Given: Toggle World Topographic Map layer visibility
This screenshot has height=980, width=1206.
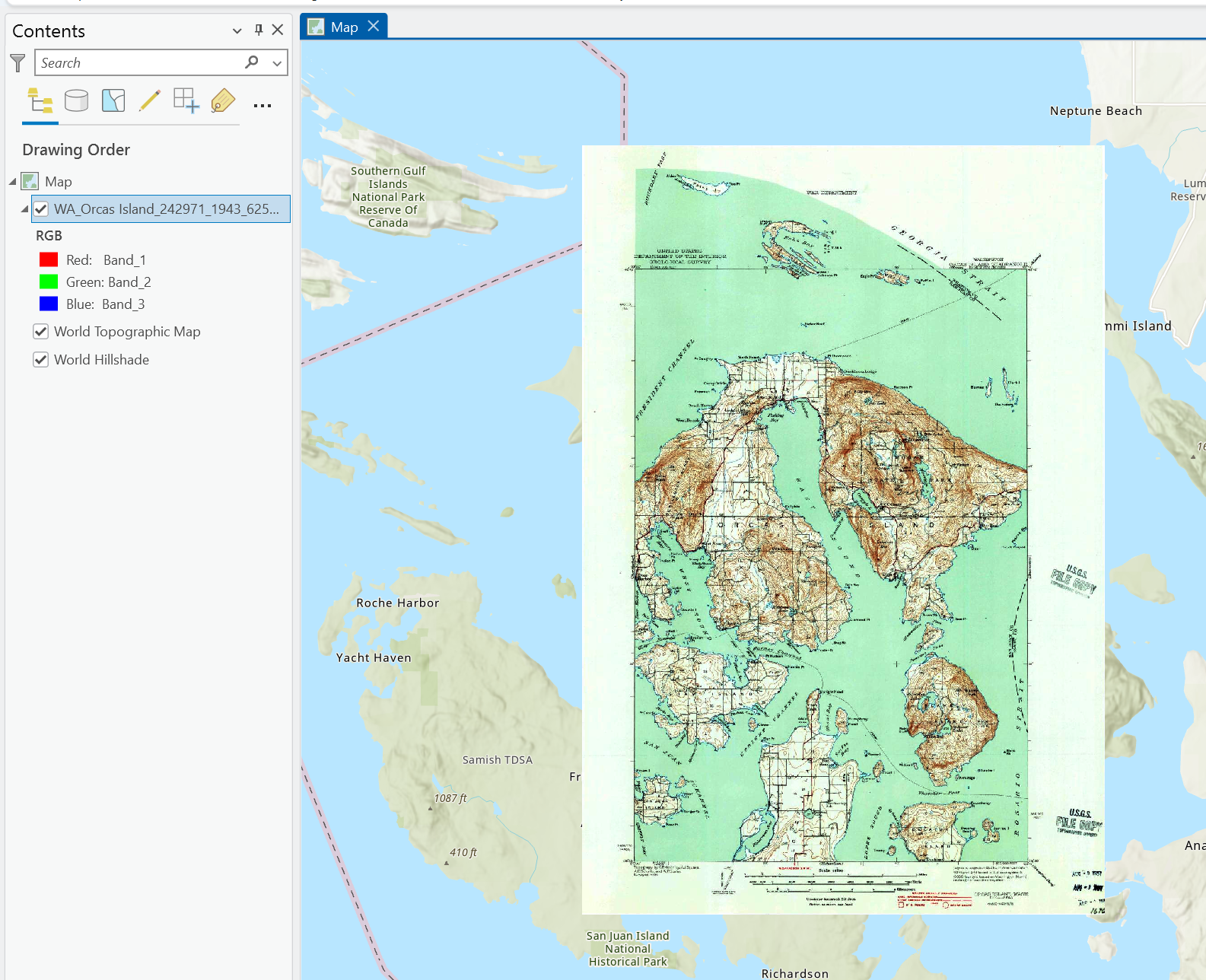Looking at the screenshot, I should point(41,332).
